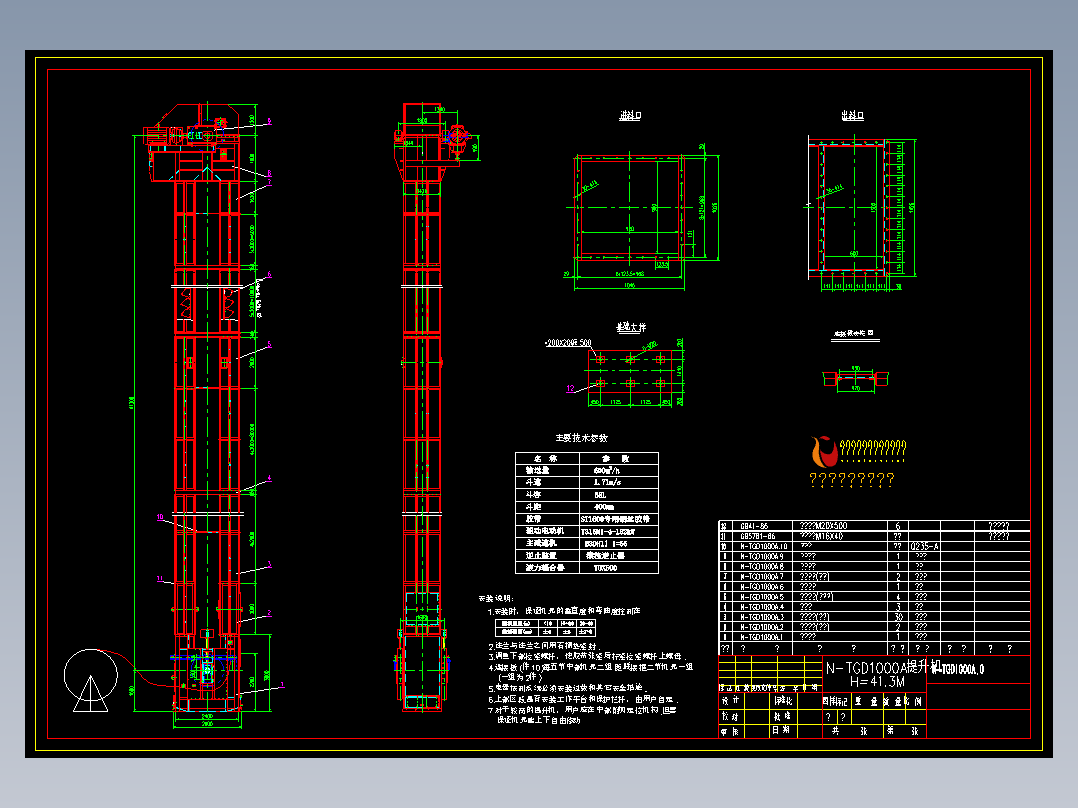Click the -200X20X6 500 plate annotation

(x=568, y=342)
